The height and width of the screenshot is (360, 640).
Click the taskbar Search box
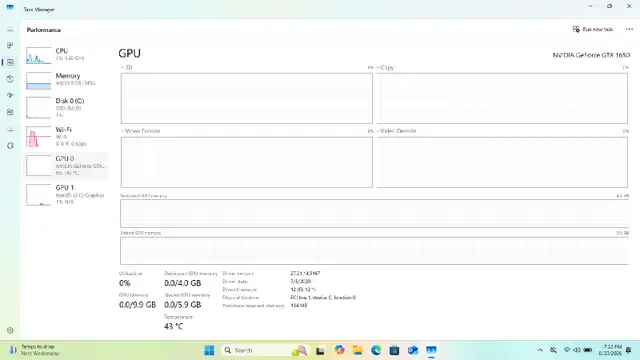pos(264,350)
